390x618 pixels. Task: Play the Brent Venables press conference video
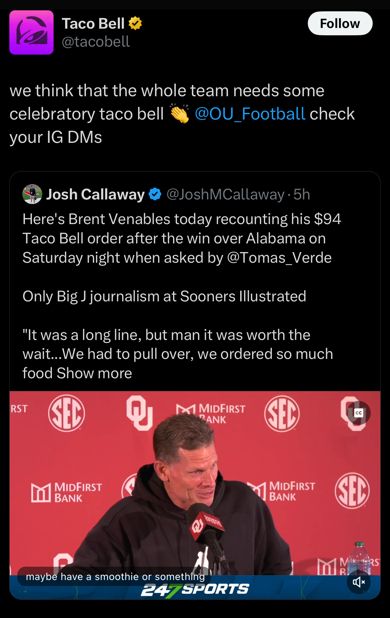point(195,495)
